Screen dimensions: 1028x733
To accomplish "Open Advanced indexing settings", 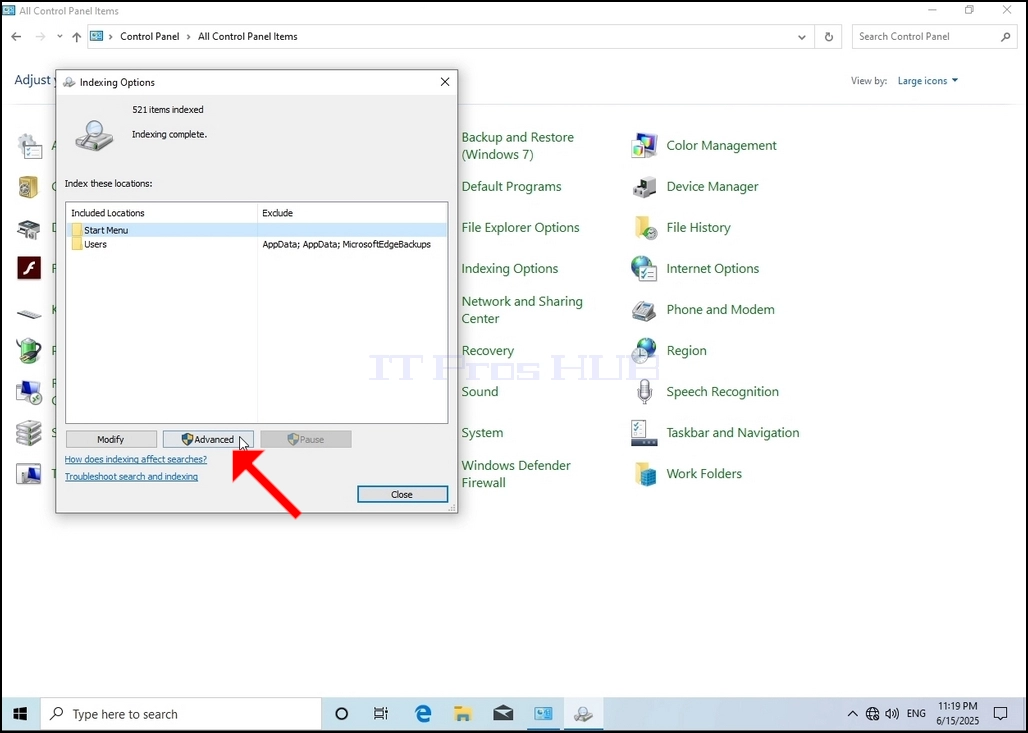I will pyautogui.click(x=208, y=439).
